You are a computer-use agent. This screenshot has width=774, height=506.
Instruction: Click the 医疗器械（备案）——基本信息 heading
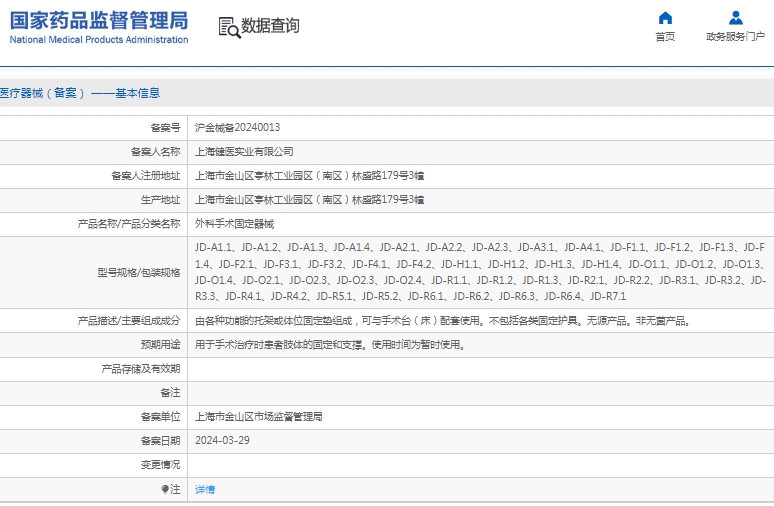tap(80, 93)
